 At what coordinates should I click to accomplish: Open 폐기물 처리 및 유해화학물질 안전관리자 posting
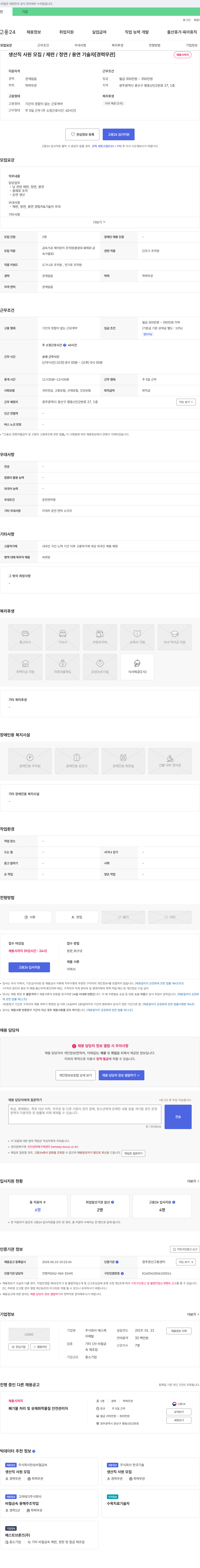click(x=38, y=1409)
